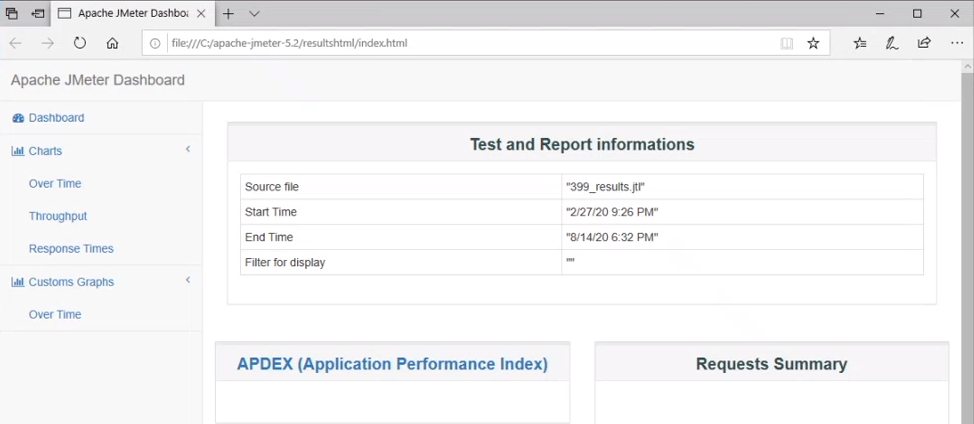
Task: Collapse the Charts section arrow
Action: tap(188, 149)
